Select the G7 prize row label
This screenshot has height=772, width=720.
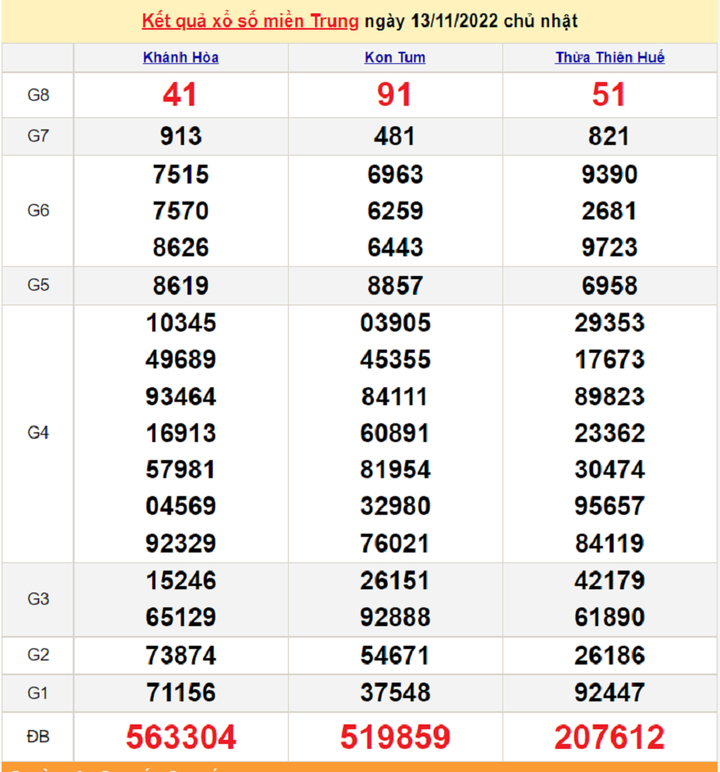pyautogui.click(x=38, y=136)
